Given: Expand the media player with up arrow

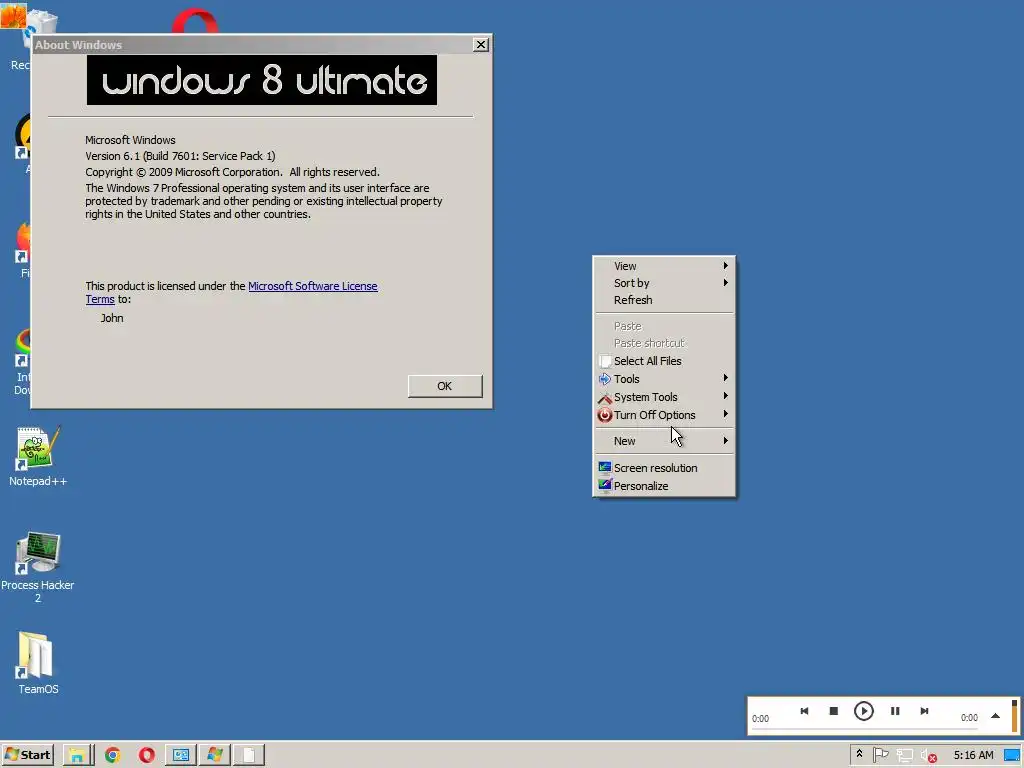Looking at the screenshot, I should click(x=995, y=716).
